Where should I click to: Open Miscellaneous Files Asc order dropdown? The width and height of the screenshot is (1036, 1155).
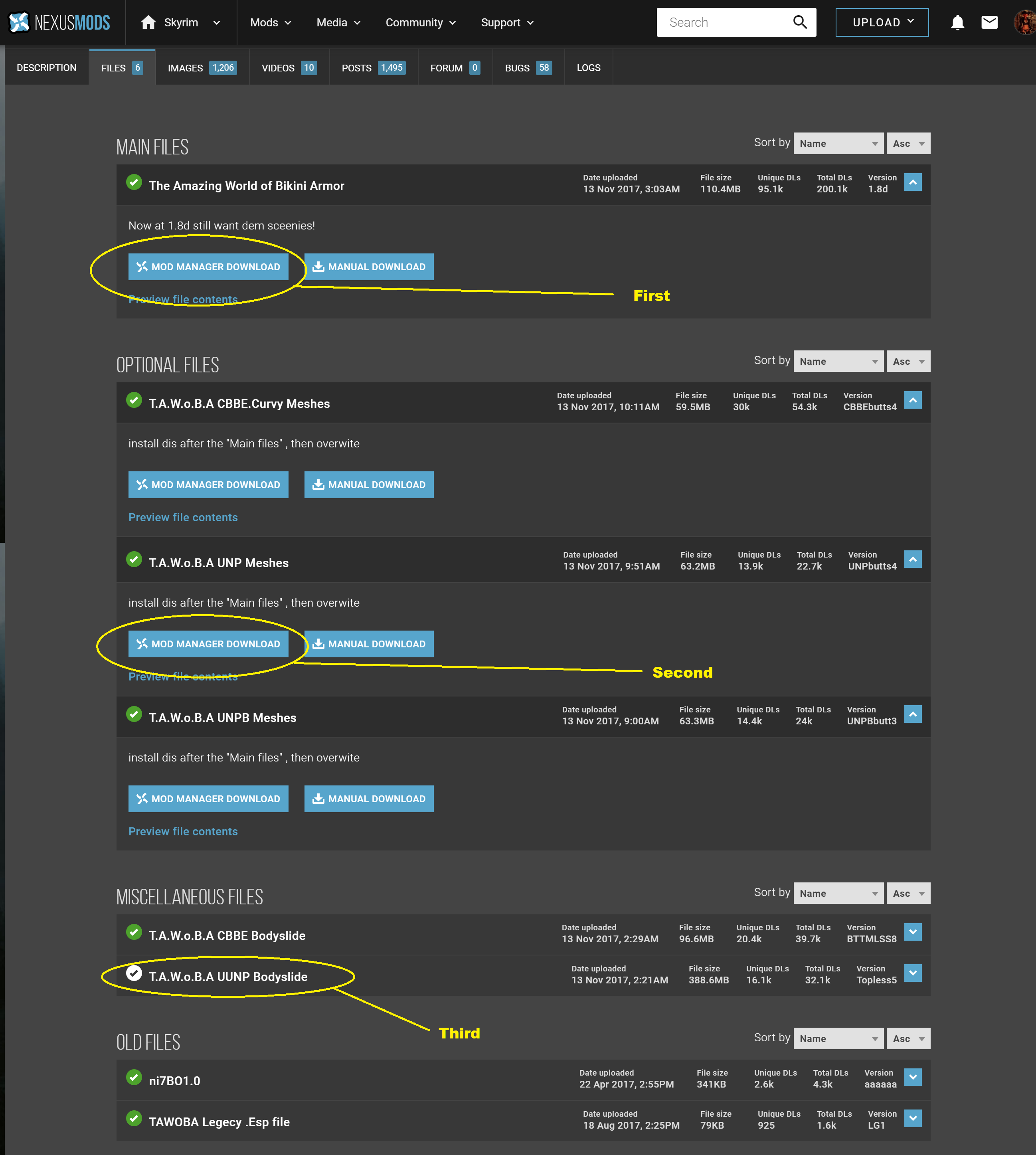908,893
